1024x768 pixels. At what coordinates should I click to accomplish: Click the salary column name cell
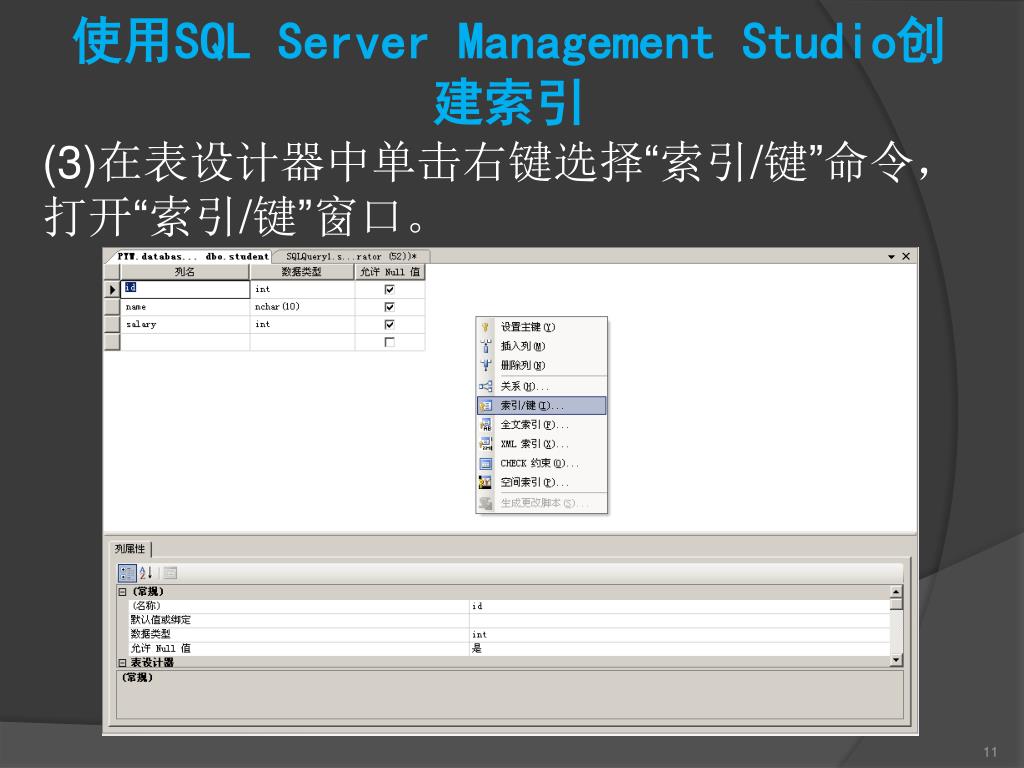click(185, 325)
